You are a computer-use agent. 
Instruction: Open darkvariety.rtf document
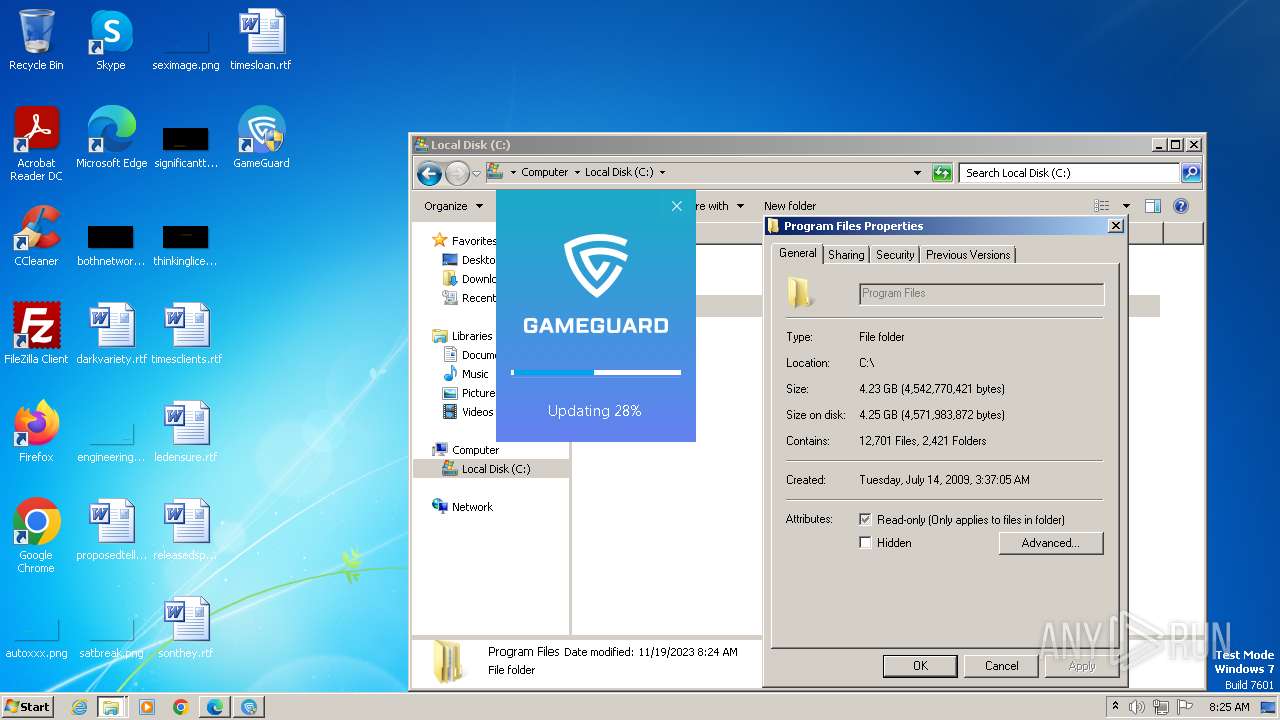(111, 334)
